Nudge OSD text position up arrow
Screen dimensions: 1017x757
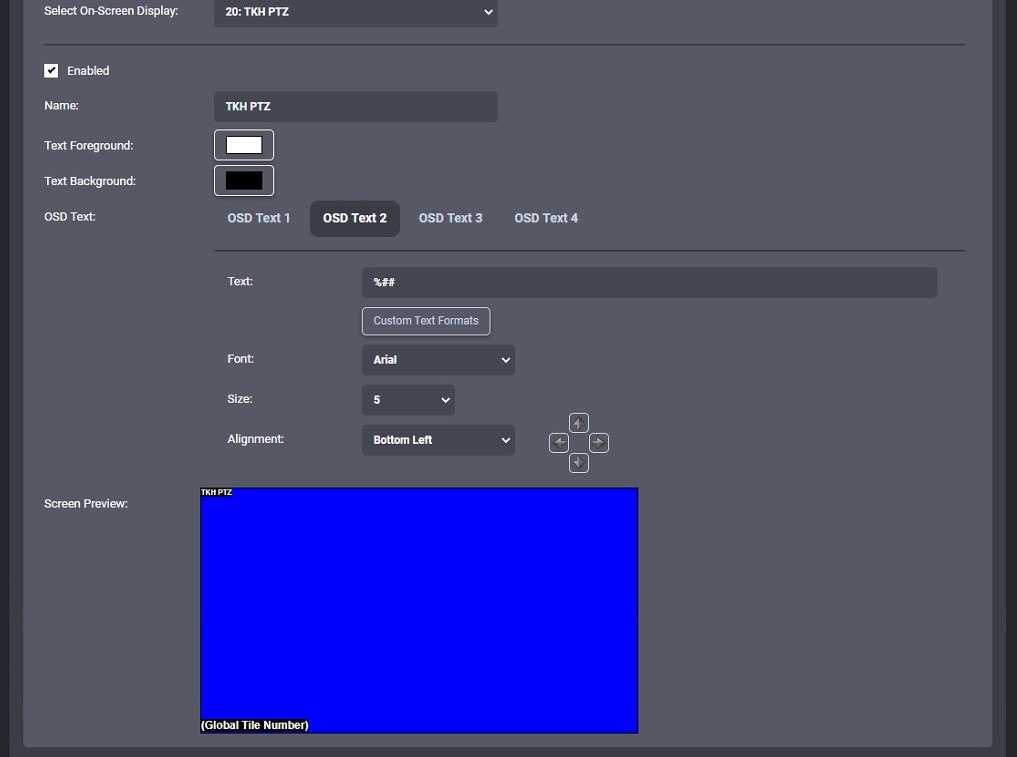pyautogui.click(x=579, y=423)
